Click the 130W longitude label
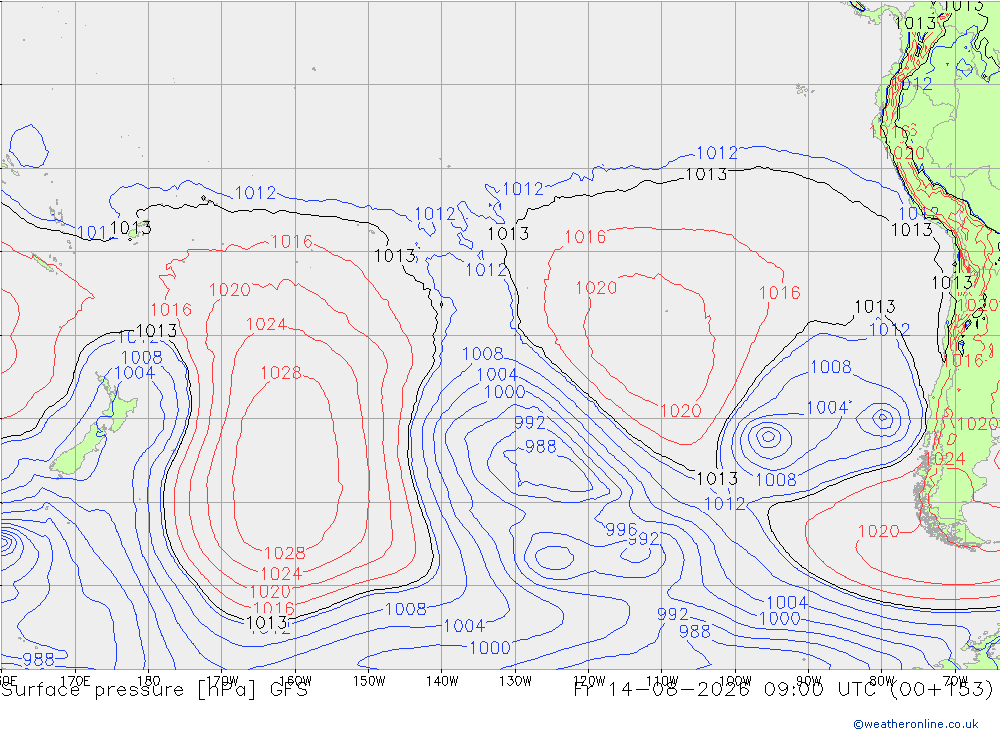 click(x=515, y=681)
